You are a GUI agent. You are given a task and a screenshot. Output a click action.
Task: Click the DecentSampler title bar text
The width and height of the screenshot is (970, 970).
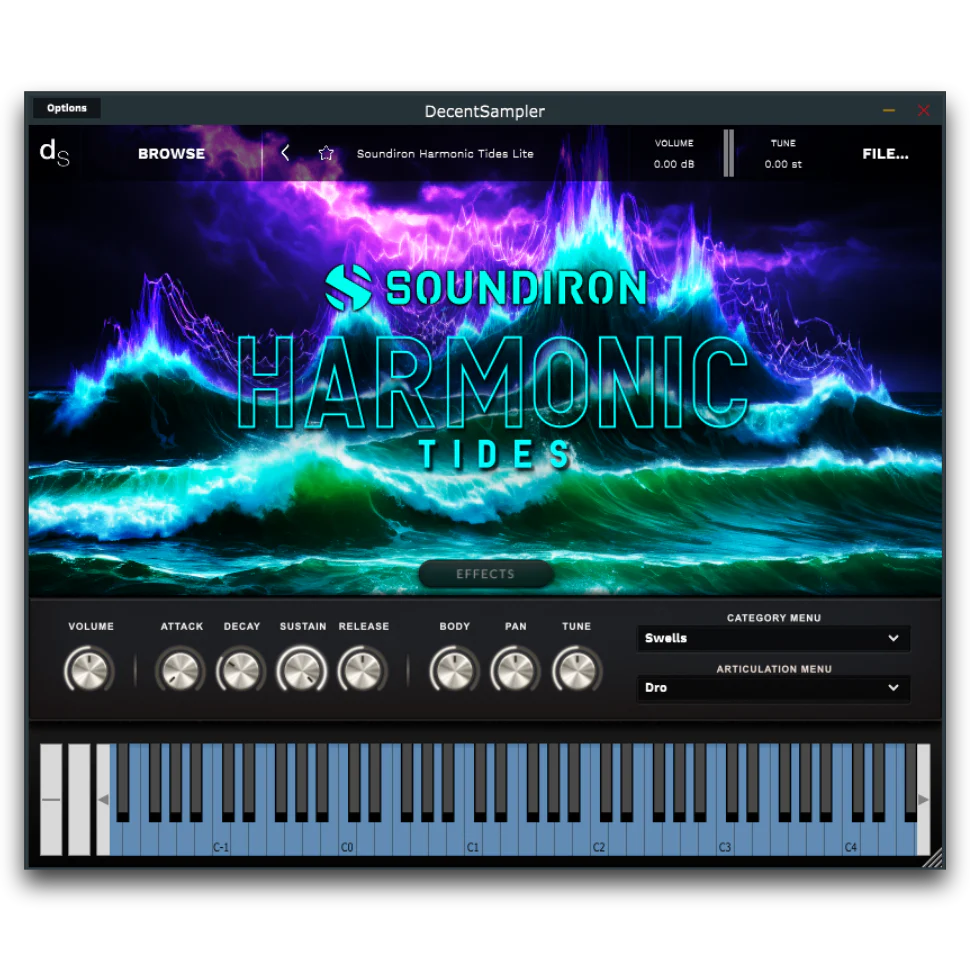484,111
